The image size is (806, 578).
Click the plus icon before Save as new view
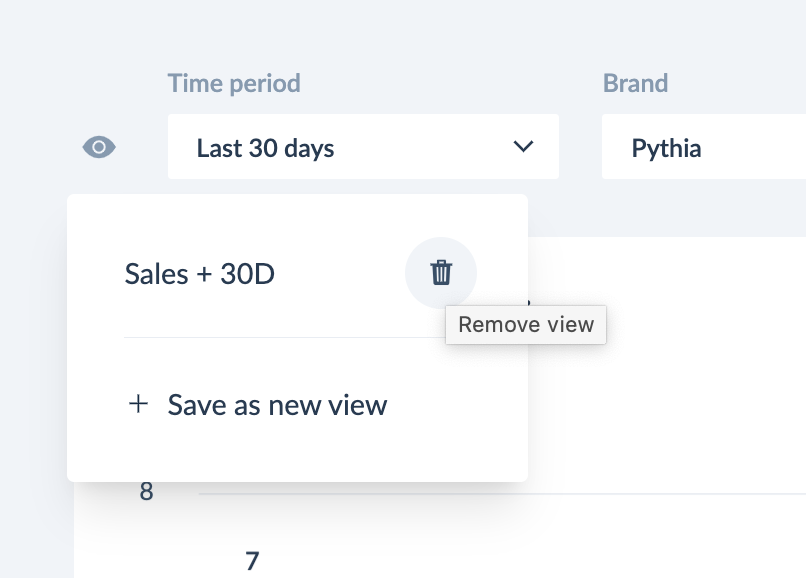pyautogui.click(x=138, y=404)
